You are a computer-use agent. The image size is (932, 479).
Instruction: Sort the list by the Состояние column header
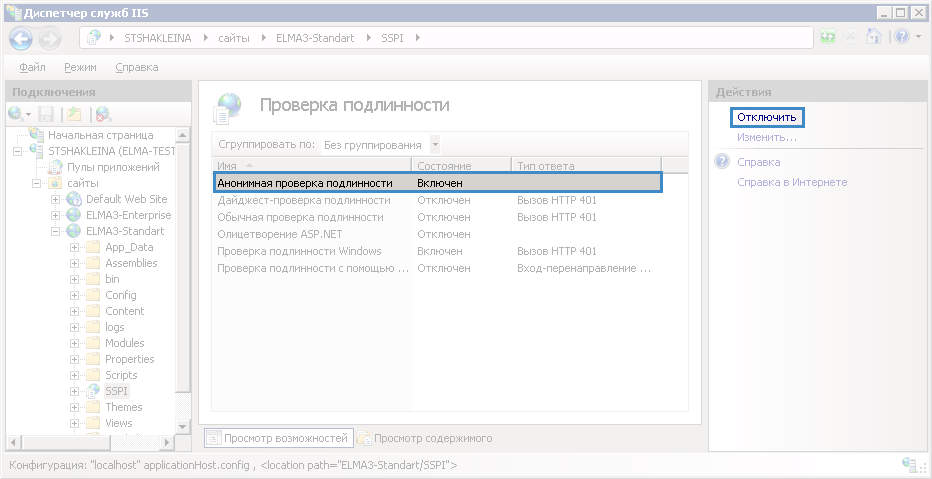pos(459,165)
